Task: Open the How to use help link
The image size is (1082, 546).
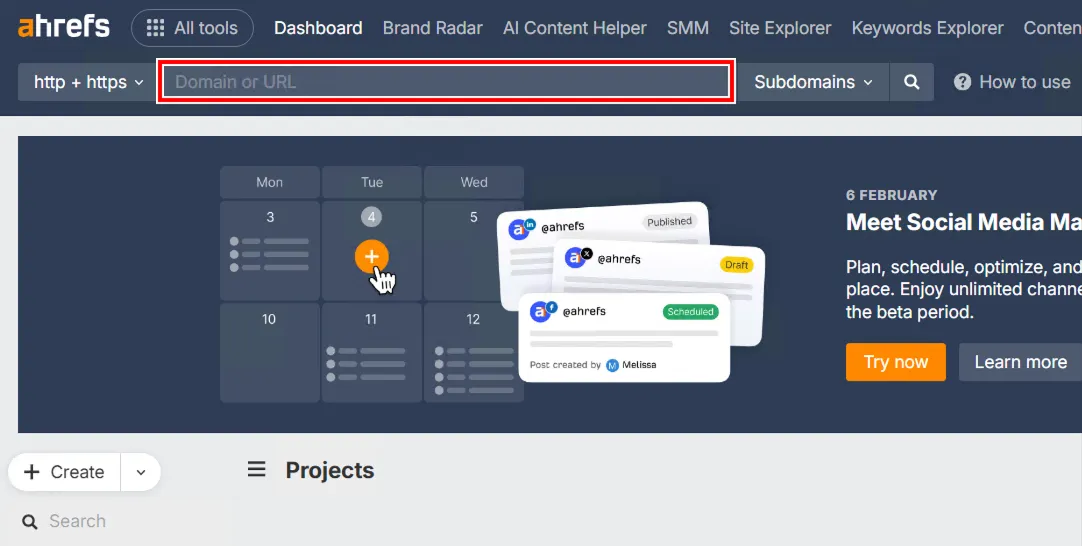Action: click(x=1012, y=82)
